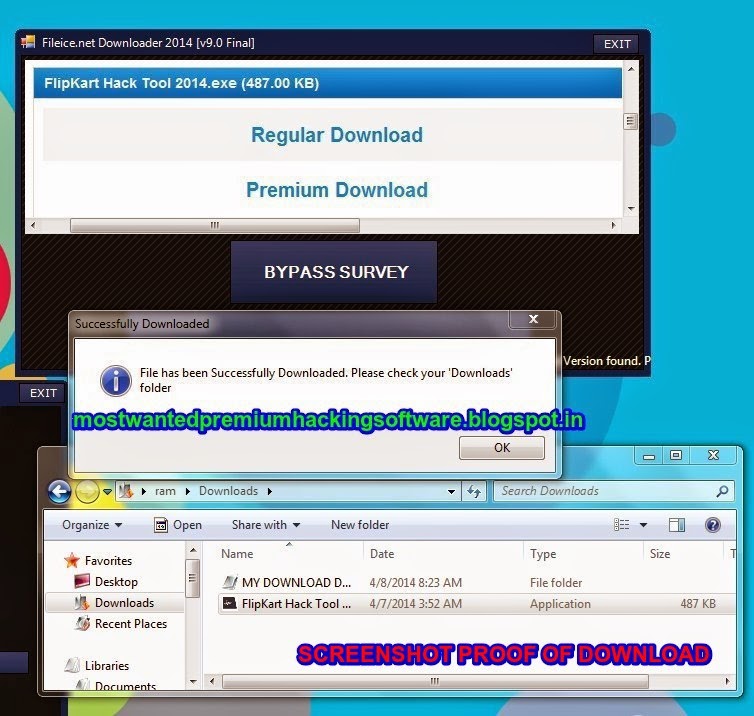Click New folder in toolbar
The width and height of the screenshot is (754, 716).
[360, 525]
